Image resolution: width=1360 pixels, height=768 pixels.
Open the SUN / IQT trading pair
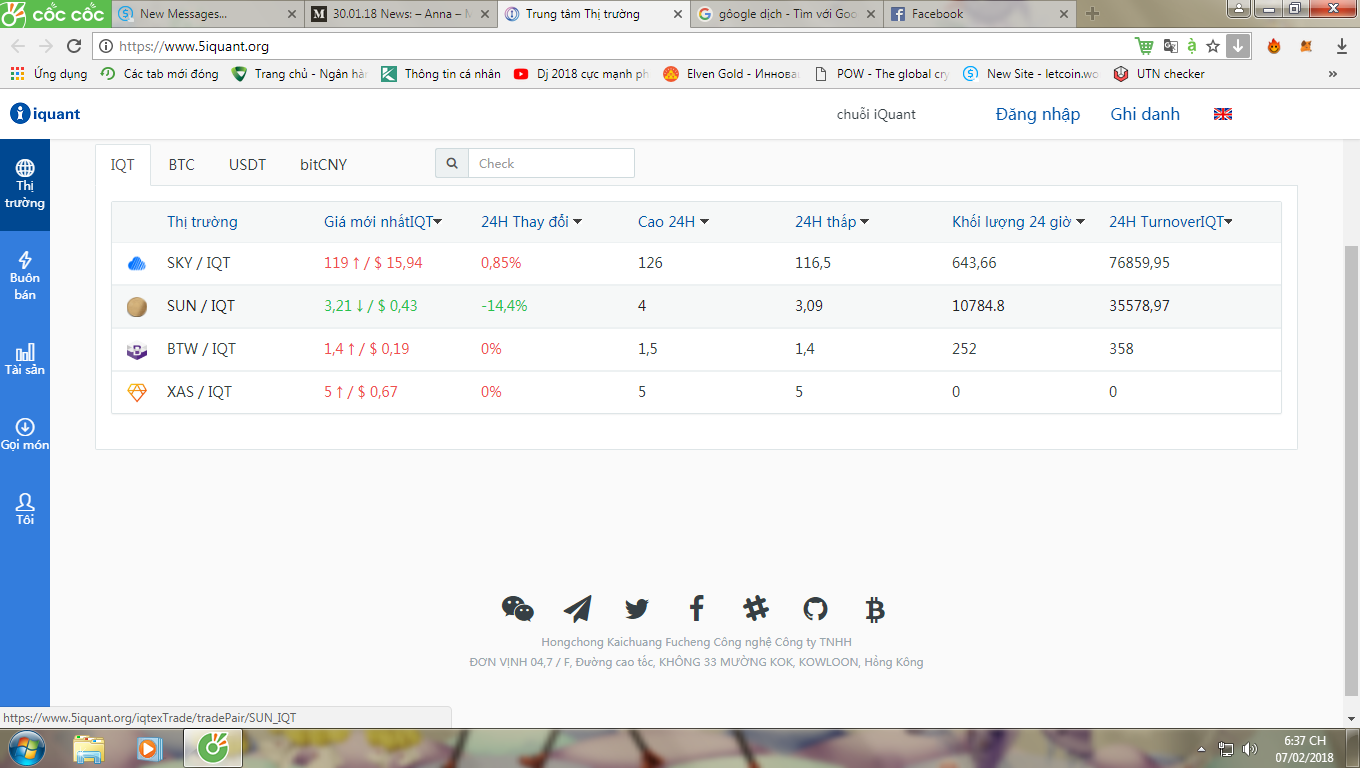(201, 306)
